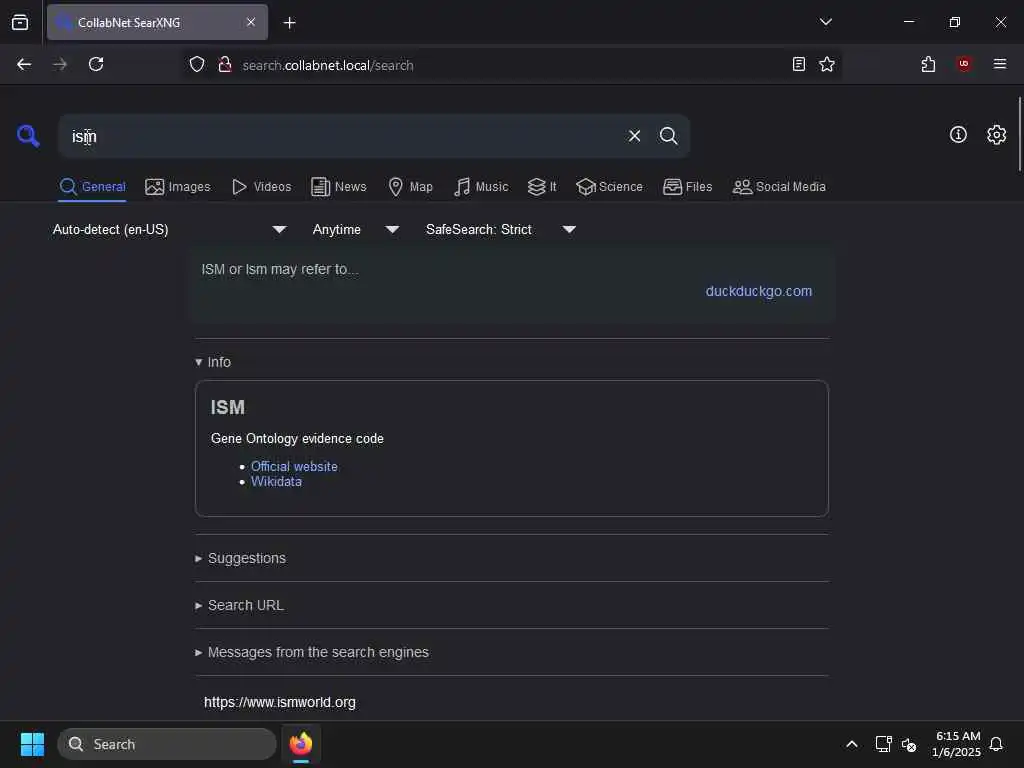1024x768 pixels.
Task: Switch to General search category
Action: click(x=92, y=187)
